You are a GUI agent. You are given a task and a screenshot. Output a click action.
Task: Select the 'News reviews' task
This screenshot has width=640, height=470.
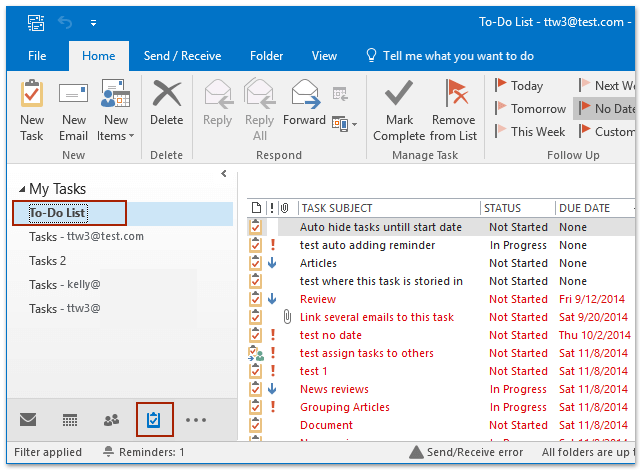coord(441,389)
